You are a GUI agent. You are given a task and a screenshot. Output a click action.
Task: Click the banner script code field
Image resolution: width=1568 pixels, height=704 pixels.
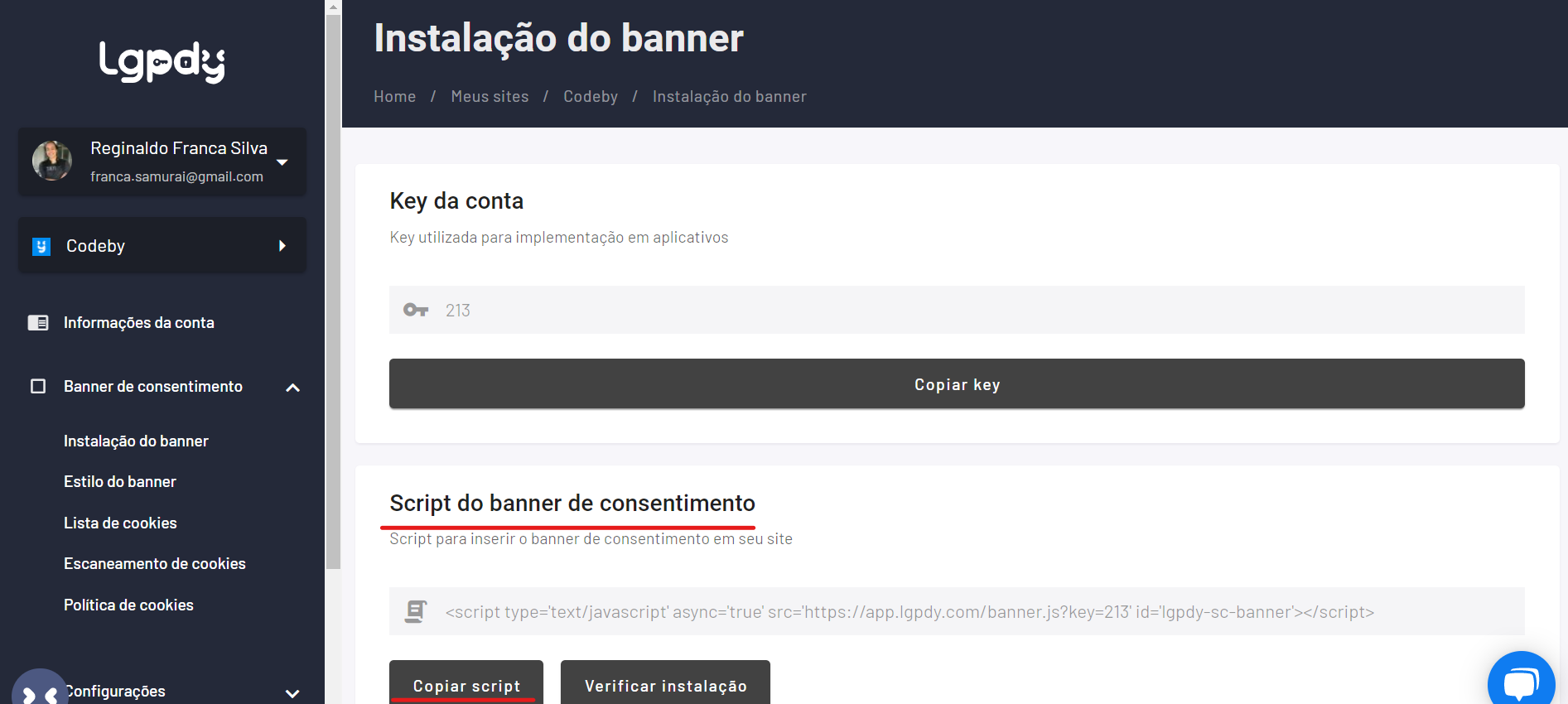957,611
